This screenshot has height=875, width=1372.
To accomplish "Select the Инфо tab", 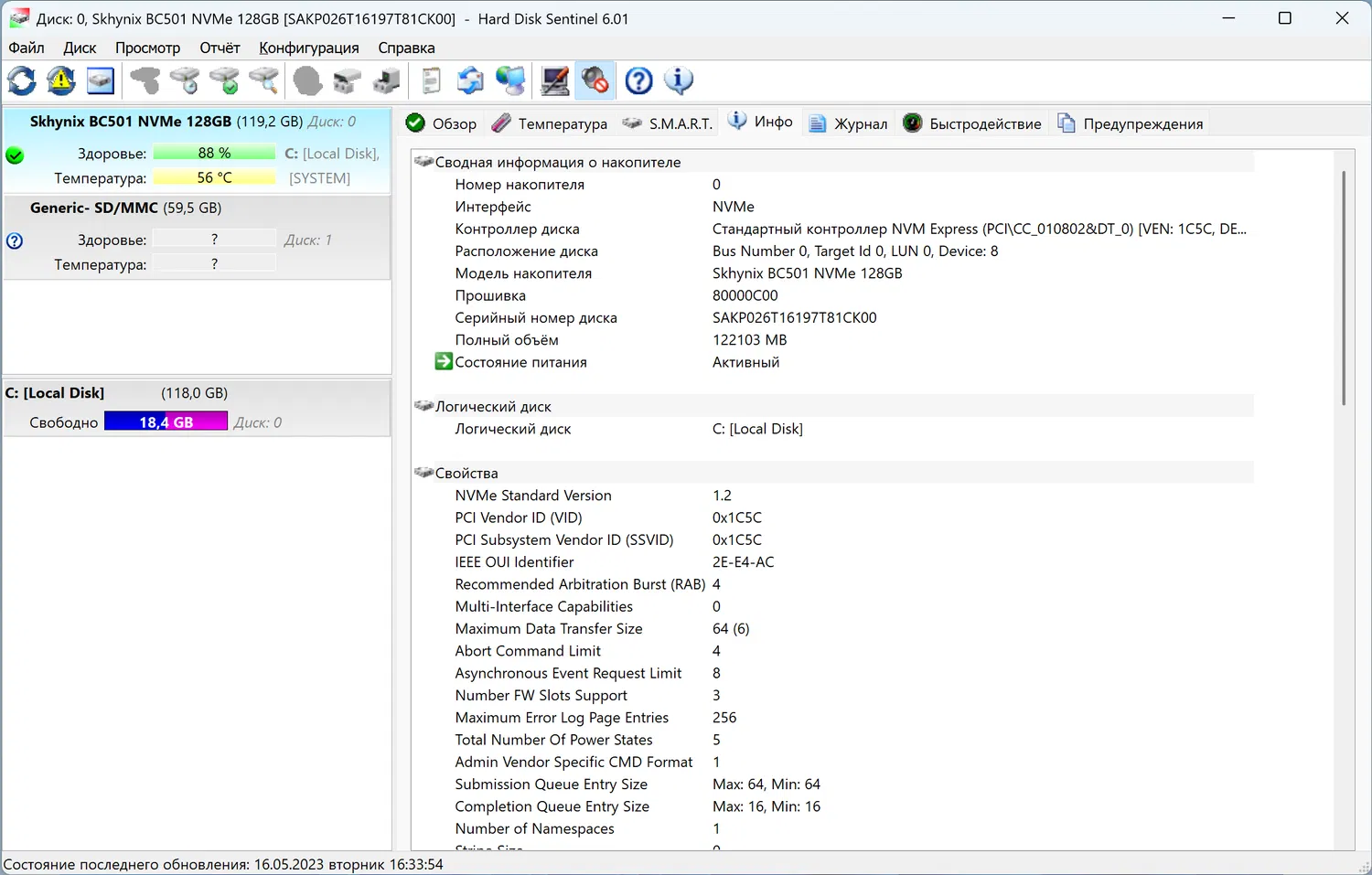I will [760, 122].
